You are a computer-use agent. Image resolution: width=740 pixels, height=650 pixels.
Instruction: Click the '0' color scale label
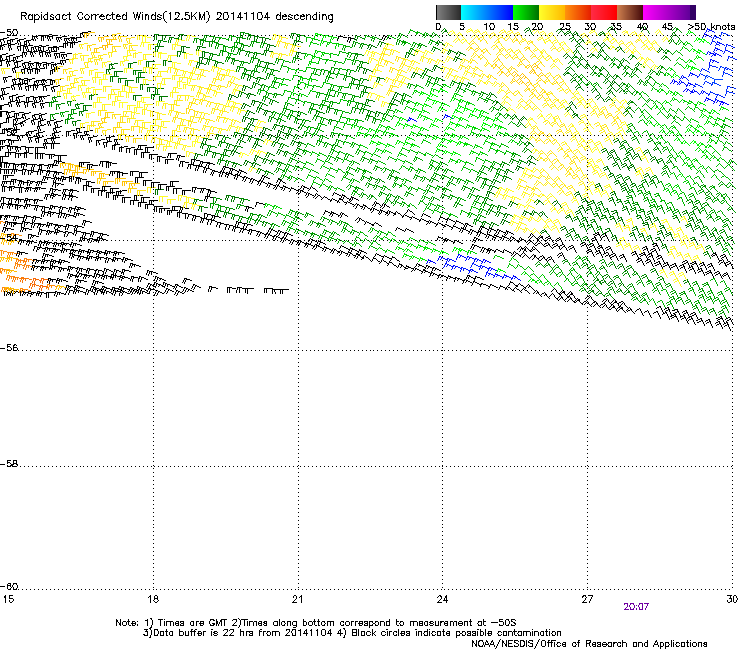pyautogui.click(x=438, y=27)
